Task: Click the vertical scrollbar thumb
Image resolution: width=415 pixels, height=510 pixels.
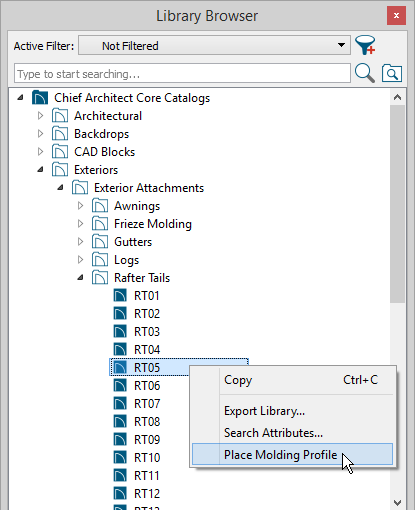Action: (x=397, y=204)
